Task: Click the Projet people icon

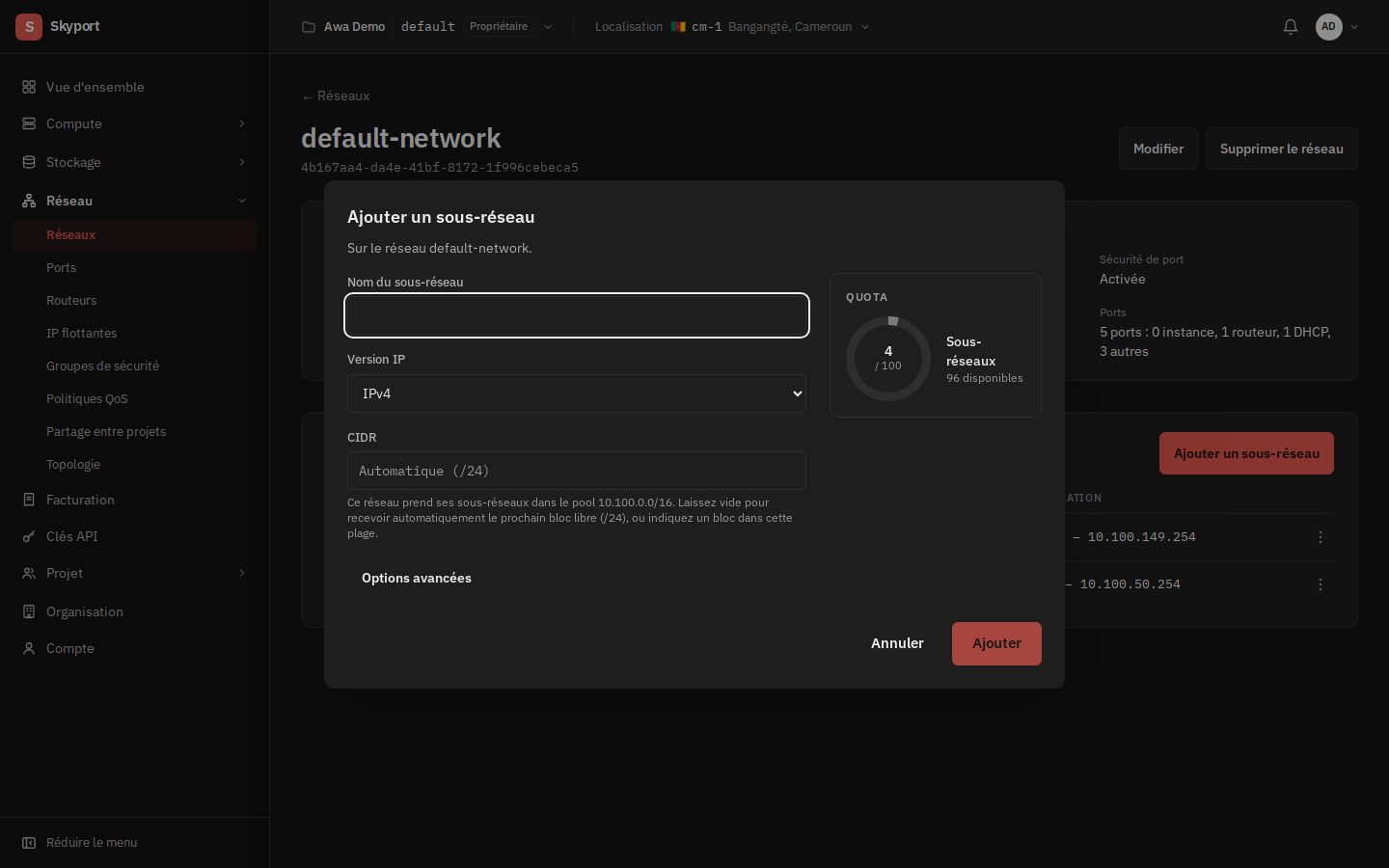Action: pyautogui.click(x=29, y=573)
